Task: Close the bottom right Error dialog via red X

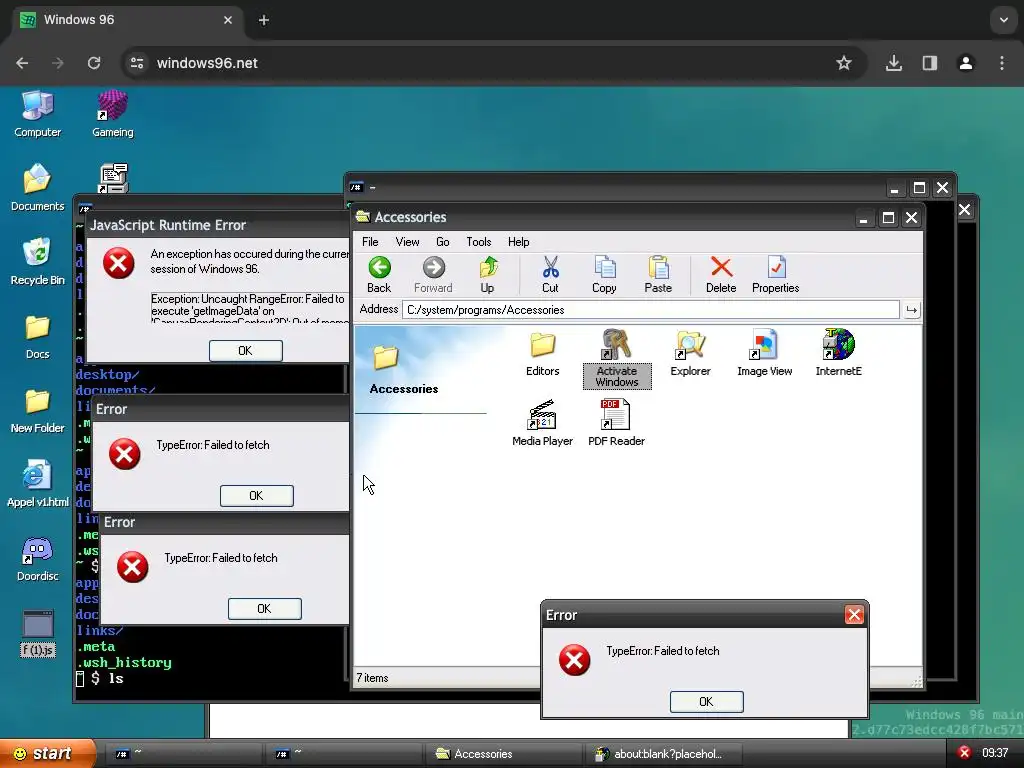Action: click(854, 615)
